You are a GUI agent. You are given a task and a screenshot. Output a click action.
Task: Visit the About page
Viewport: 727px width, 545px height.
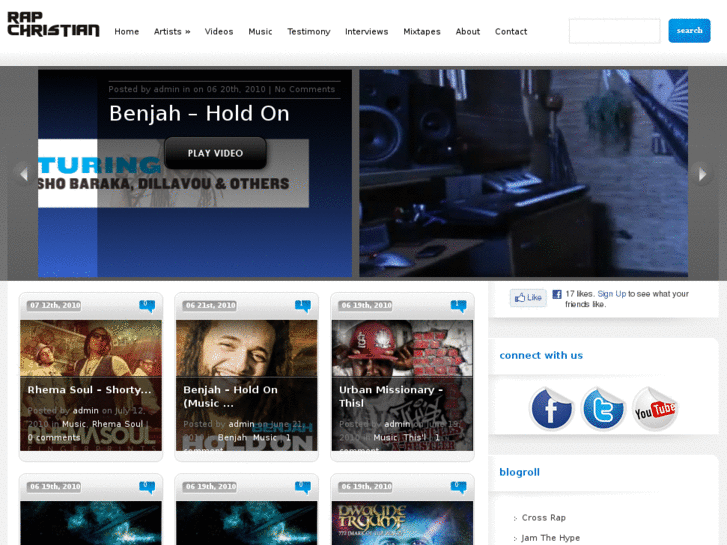click(467, 32)
